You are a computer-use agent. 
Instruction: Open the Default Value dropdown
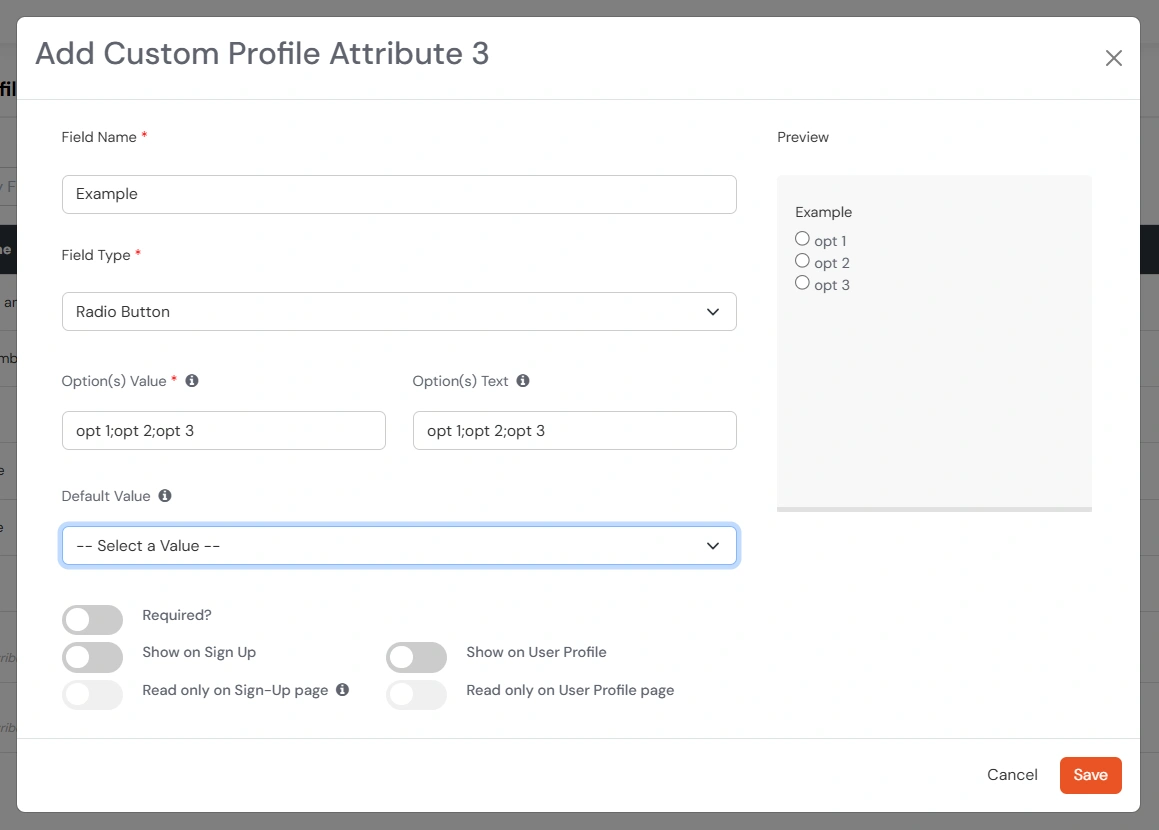tap(399, 546)
